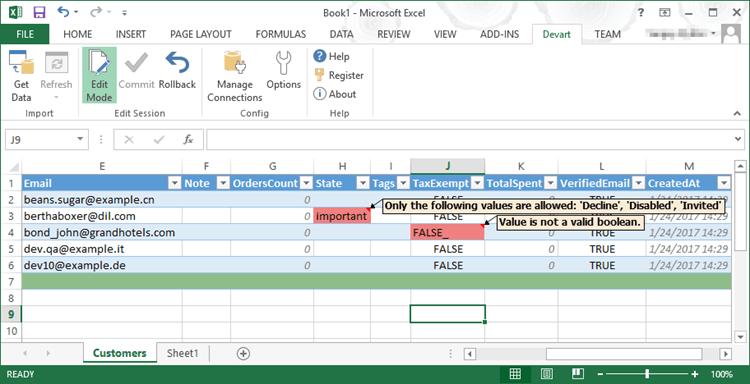Click the Register key item
Viewport: 750px width, 384px height.
[339, 75]
